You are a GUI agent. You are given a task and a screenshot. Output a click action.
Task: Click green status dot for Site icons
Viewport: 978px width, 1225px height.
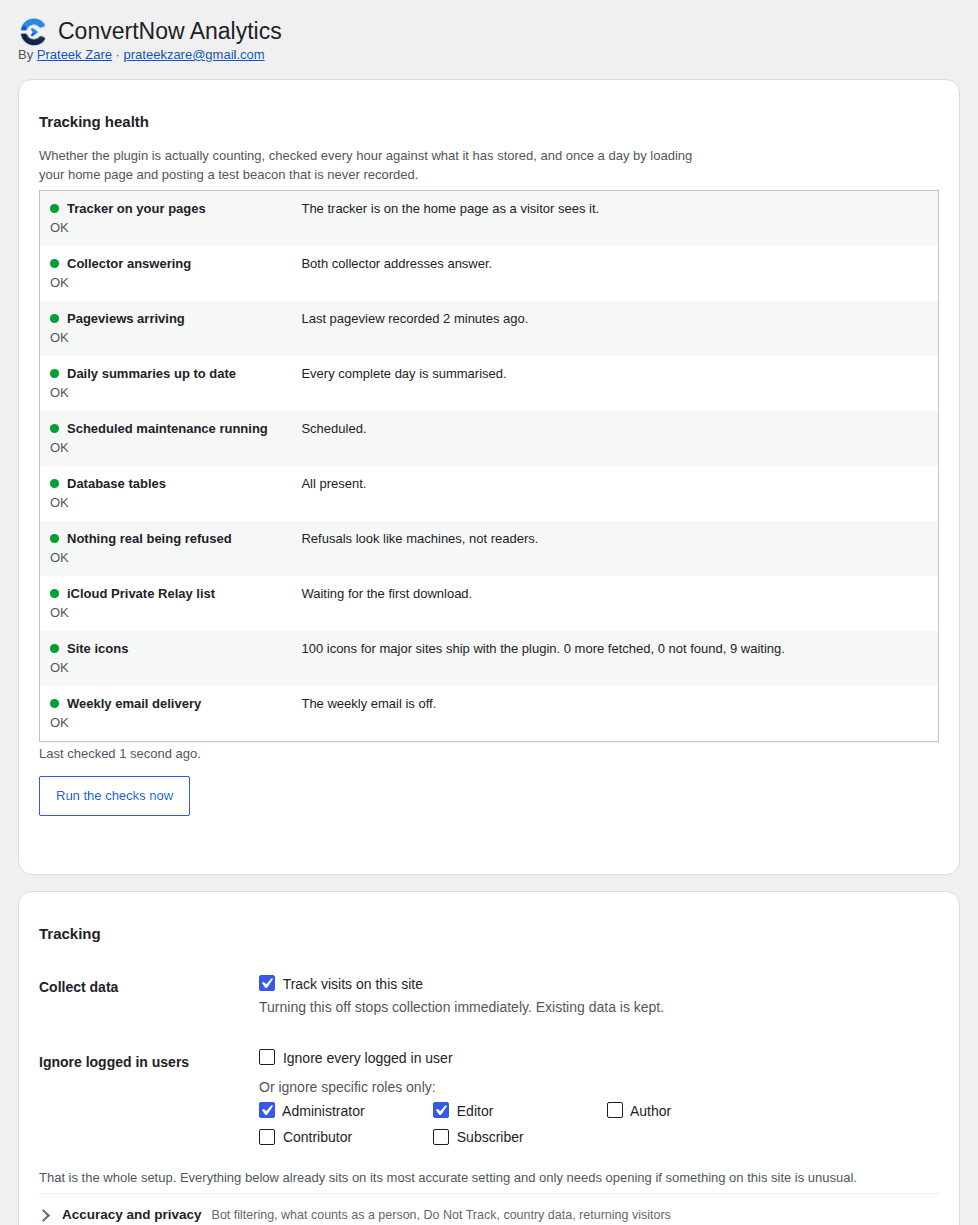(55, 648)
